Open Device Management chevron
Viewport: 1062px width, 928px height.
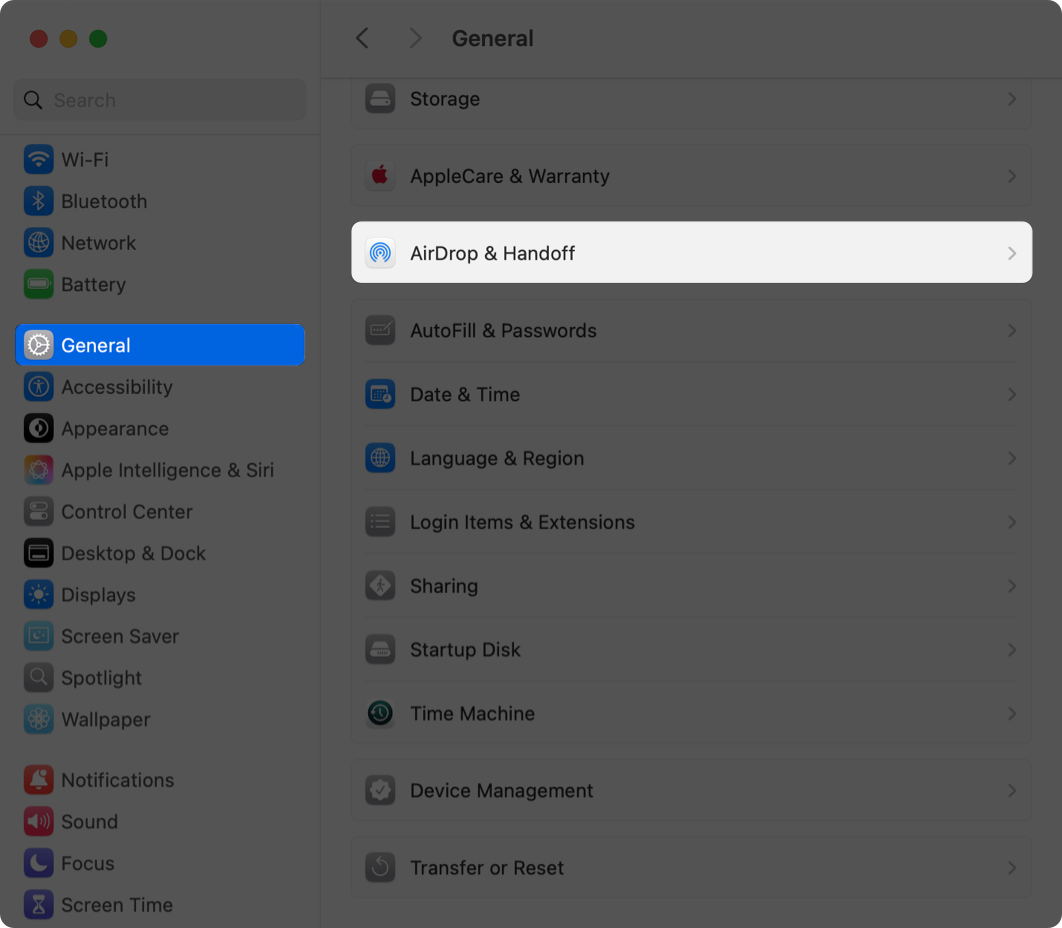pos(1012,790)
